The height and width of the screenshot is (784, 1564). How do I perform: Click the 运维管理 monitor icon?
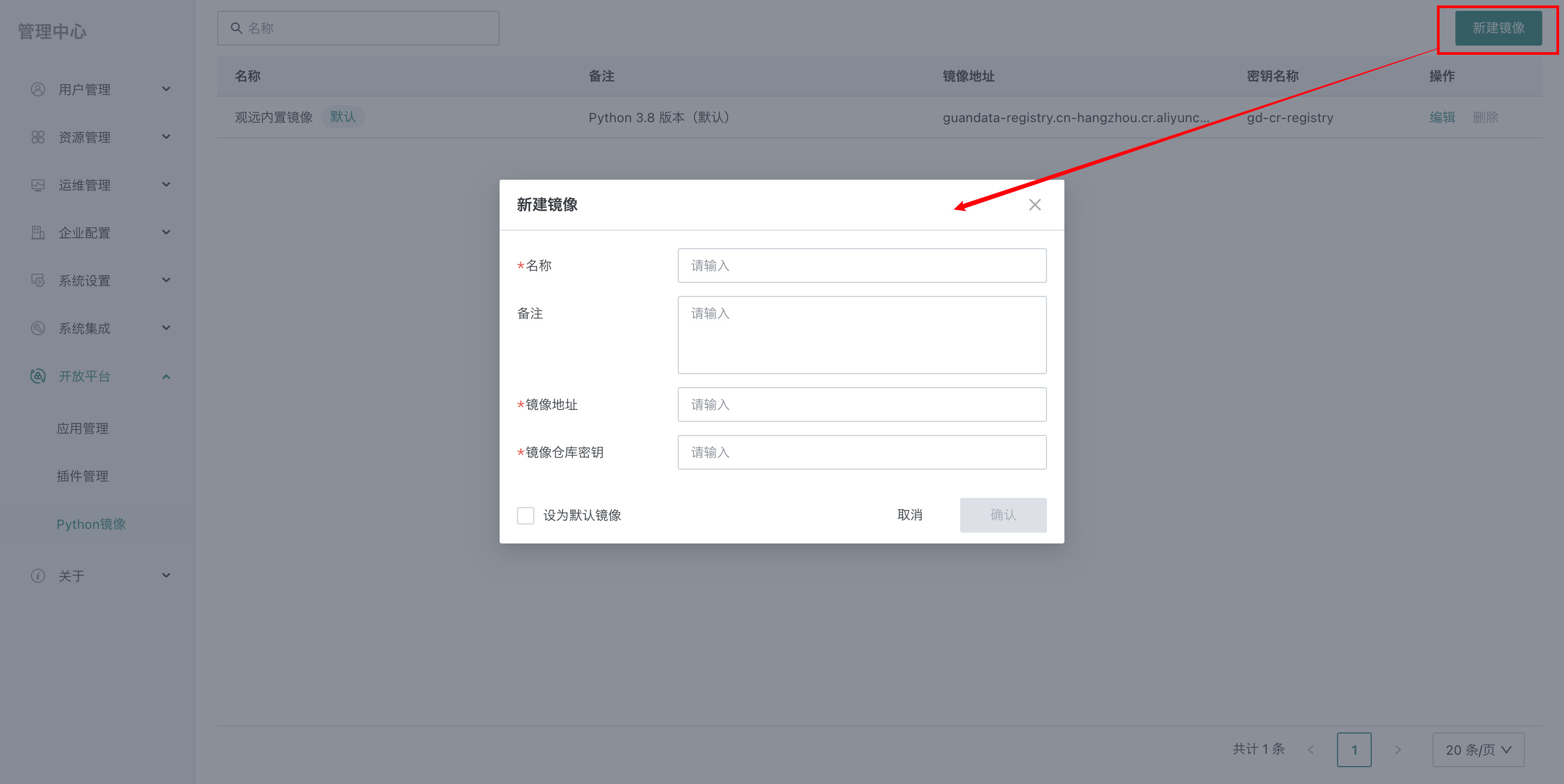[37, 185]
